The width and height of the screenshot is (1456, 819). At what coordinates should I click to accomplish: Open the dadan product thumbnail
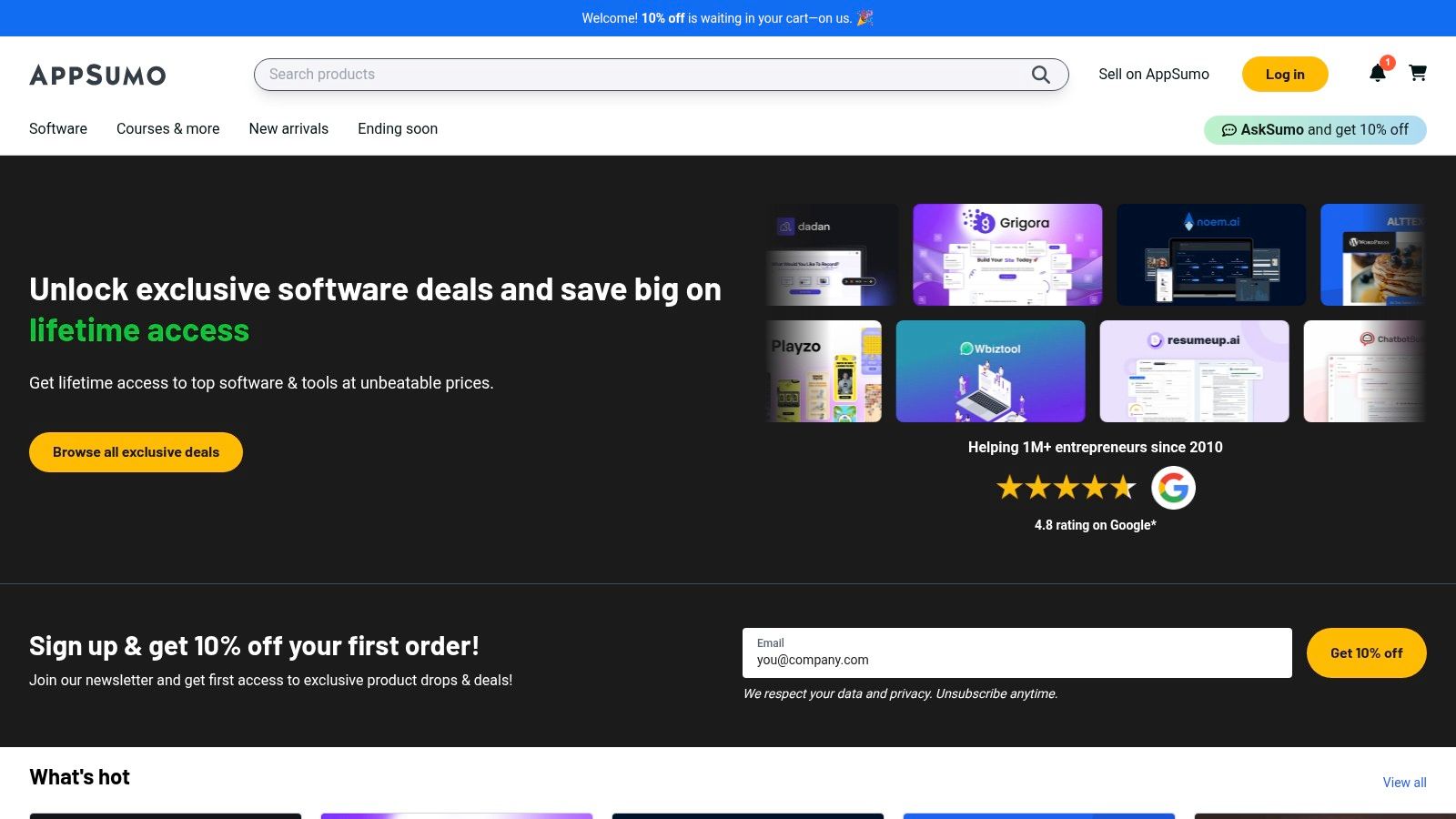click(x=832, y=255)
